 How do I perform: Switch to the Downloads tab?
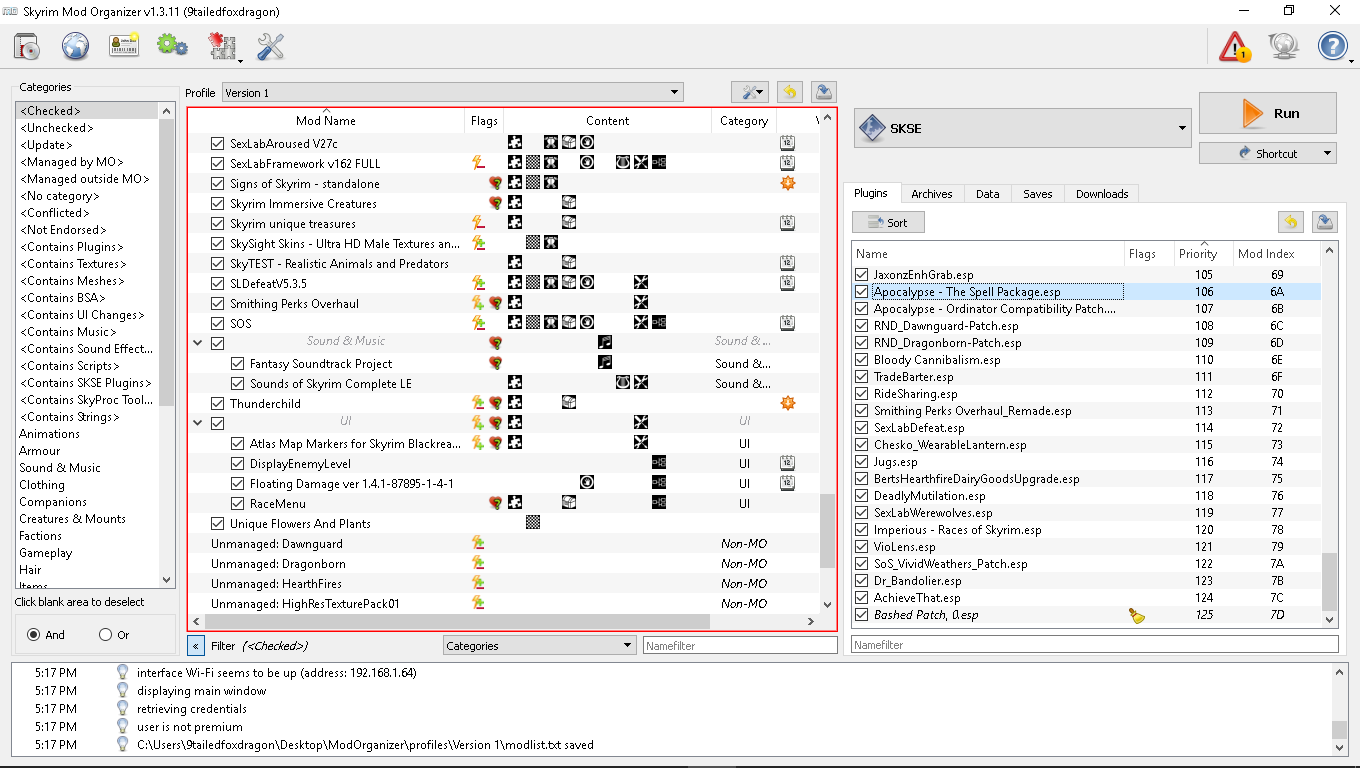pyautogui.click(x=1102, y=194)
